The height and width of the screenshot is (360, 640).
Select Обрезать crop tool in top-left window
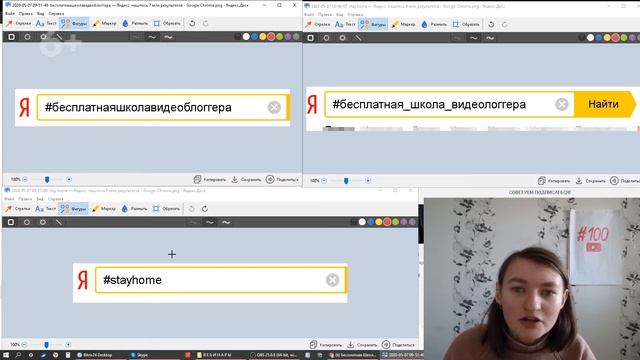(167, 24)
